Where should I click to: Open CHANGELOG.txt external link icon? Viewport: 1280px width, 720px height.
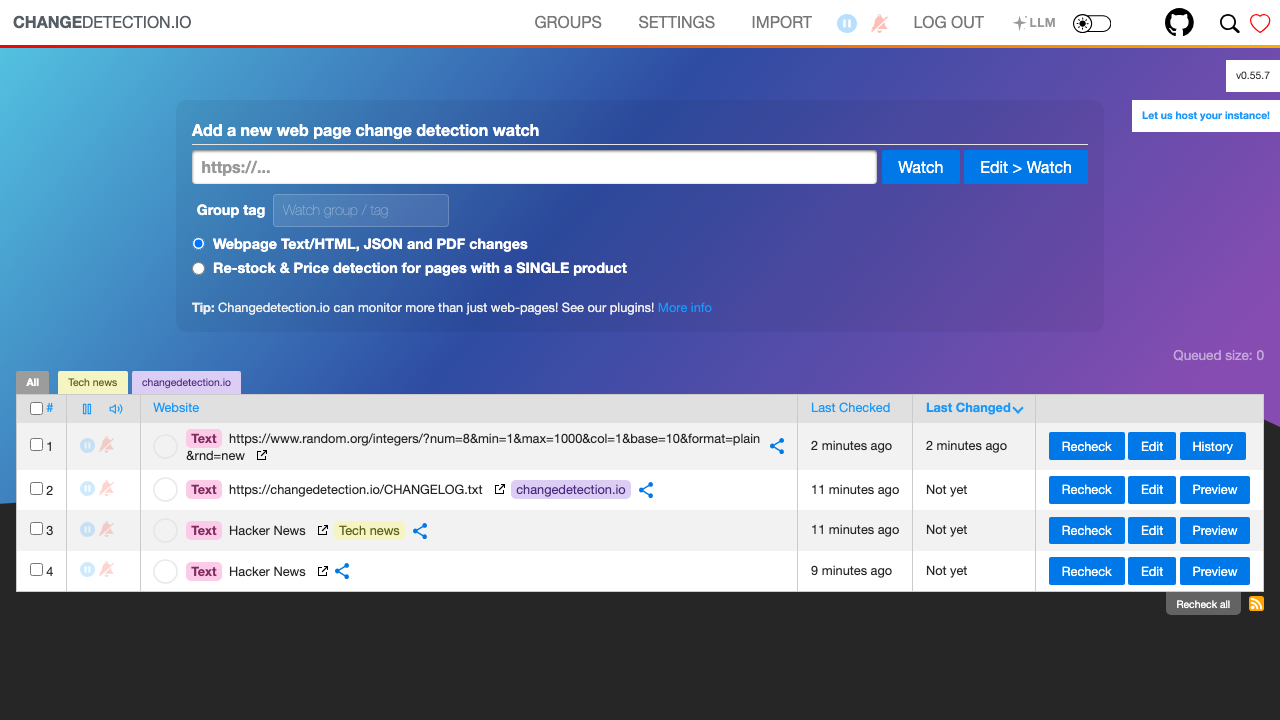pos(500,490)
